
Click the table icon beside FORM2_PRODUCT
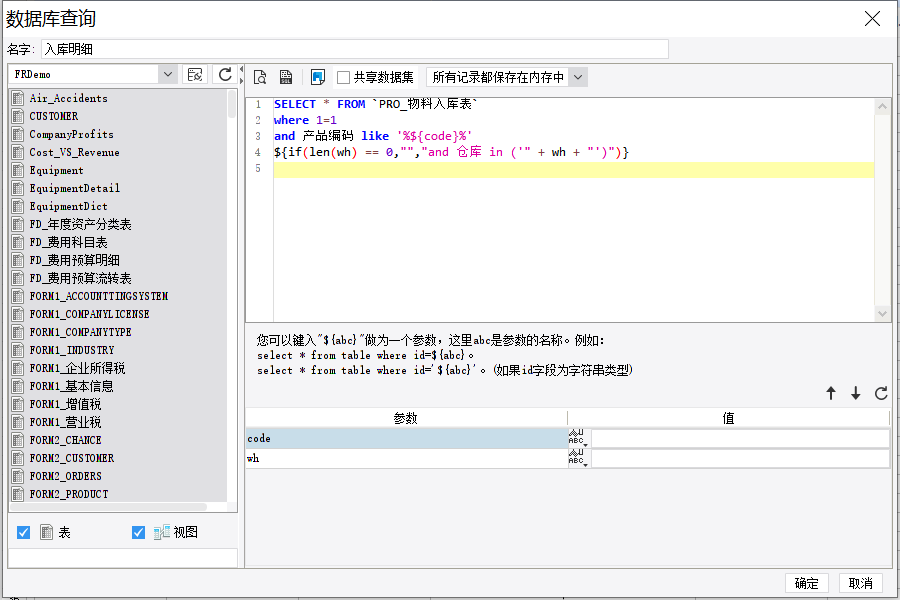click(18, 494)
